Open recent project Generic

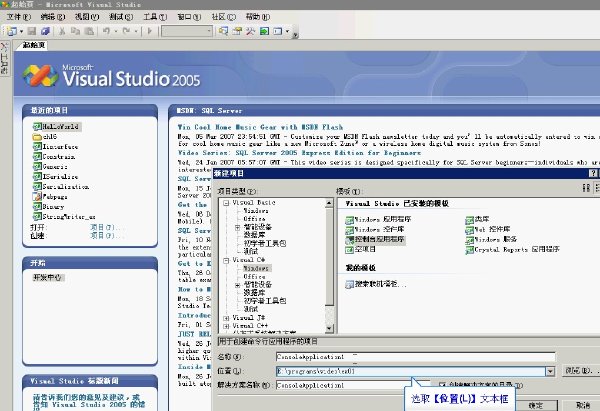click(x=50, y=166)
